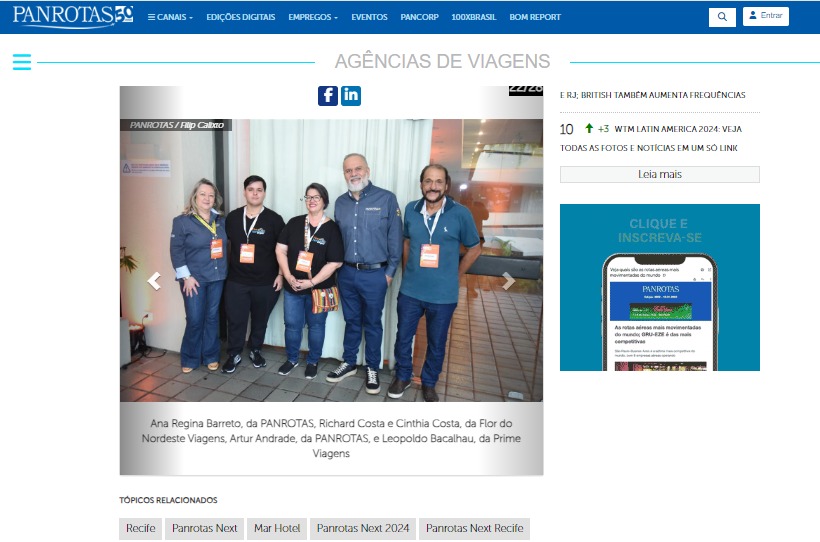Go to previous gallery photo arrow

pyautogui.click(x=154, y=281)
